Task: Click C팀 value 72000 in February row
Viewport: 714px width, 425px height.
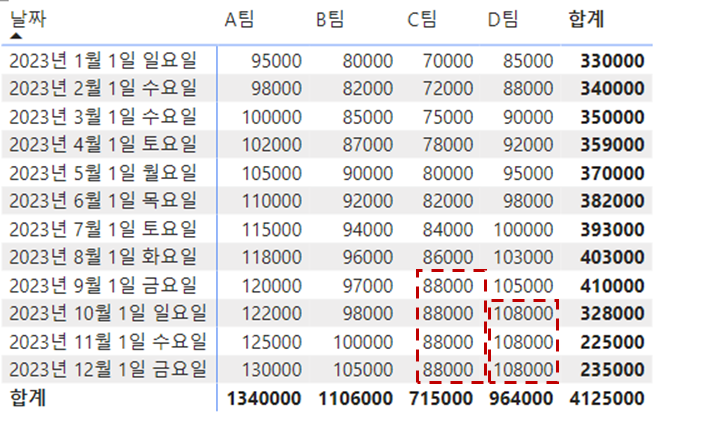Action: tap(448, 89)
